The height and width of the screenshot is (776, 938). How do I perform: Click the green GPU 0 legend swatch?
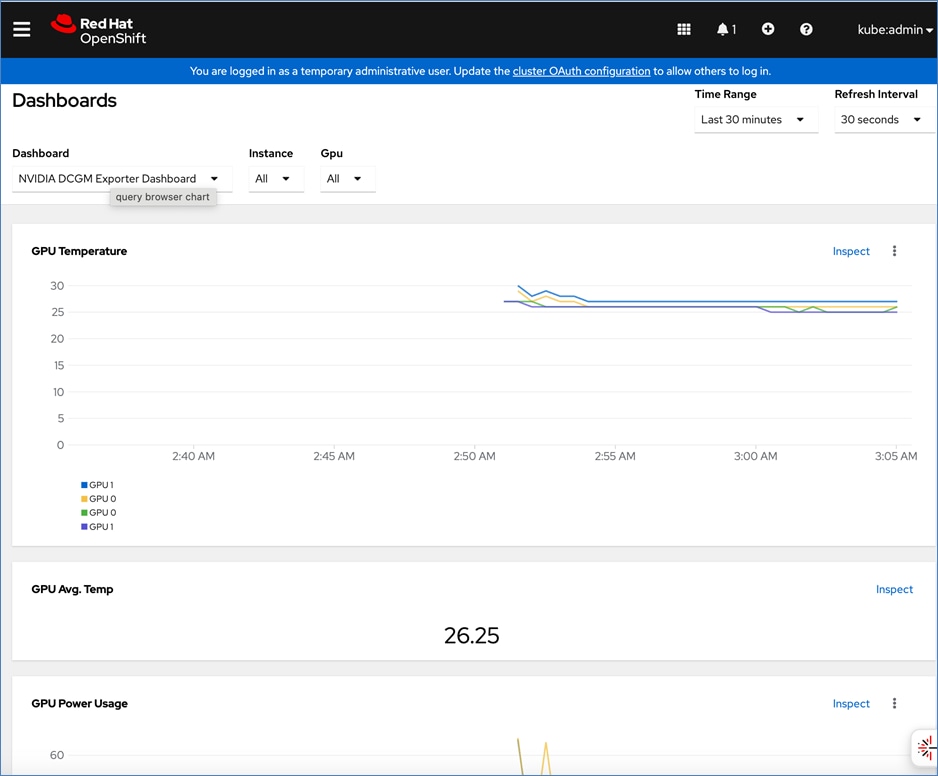coord(84,512)
